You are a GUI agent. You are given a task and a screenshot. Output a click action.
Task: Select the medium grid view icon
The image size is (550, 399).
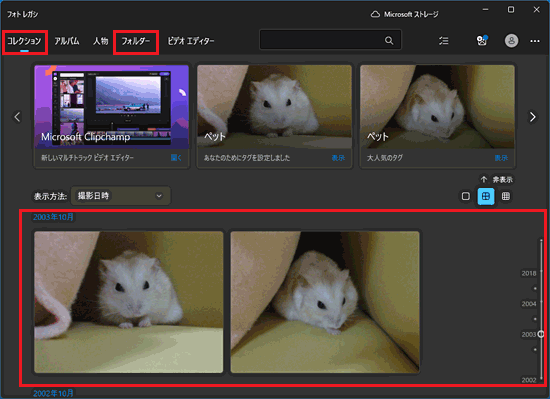pyautogui.click(x=486, y=196)
